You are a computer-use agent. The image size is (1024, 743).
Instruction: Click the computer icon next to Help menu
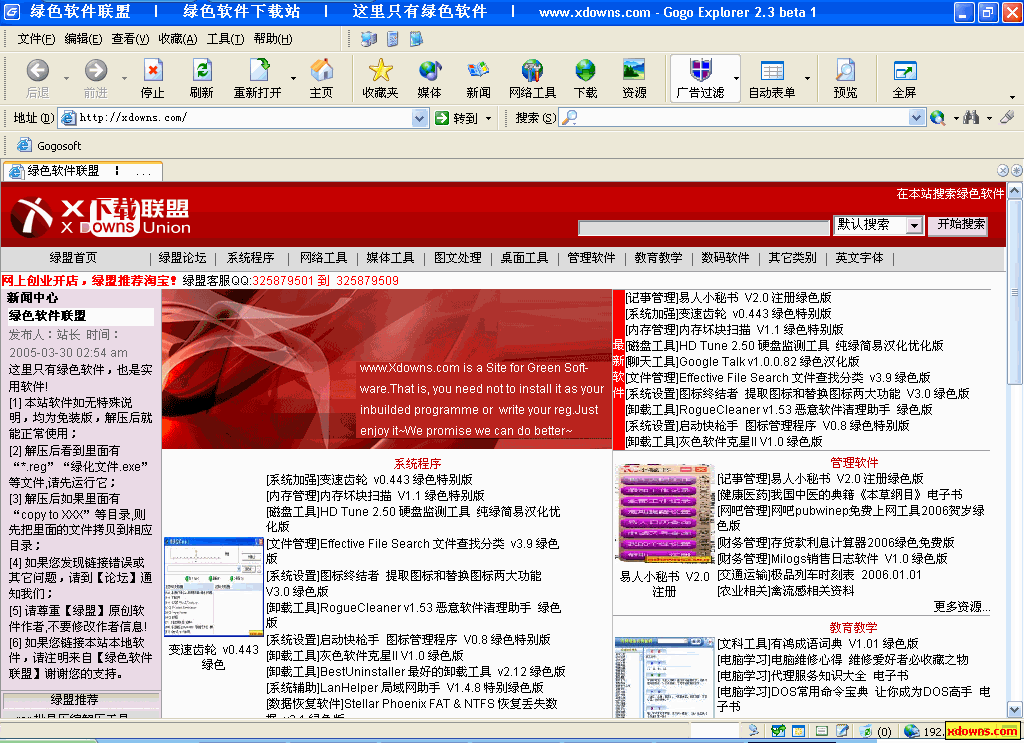(369, 39)
